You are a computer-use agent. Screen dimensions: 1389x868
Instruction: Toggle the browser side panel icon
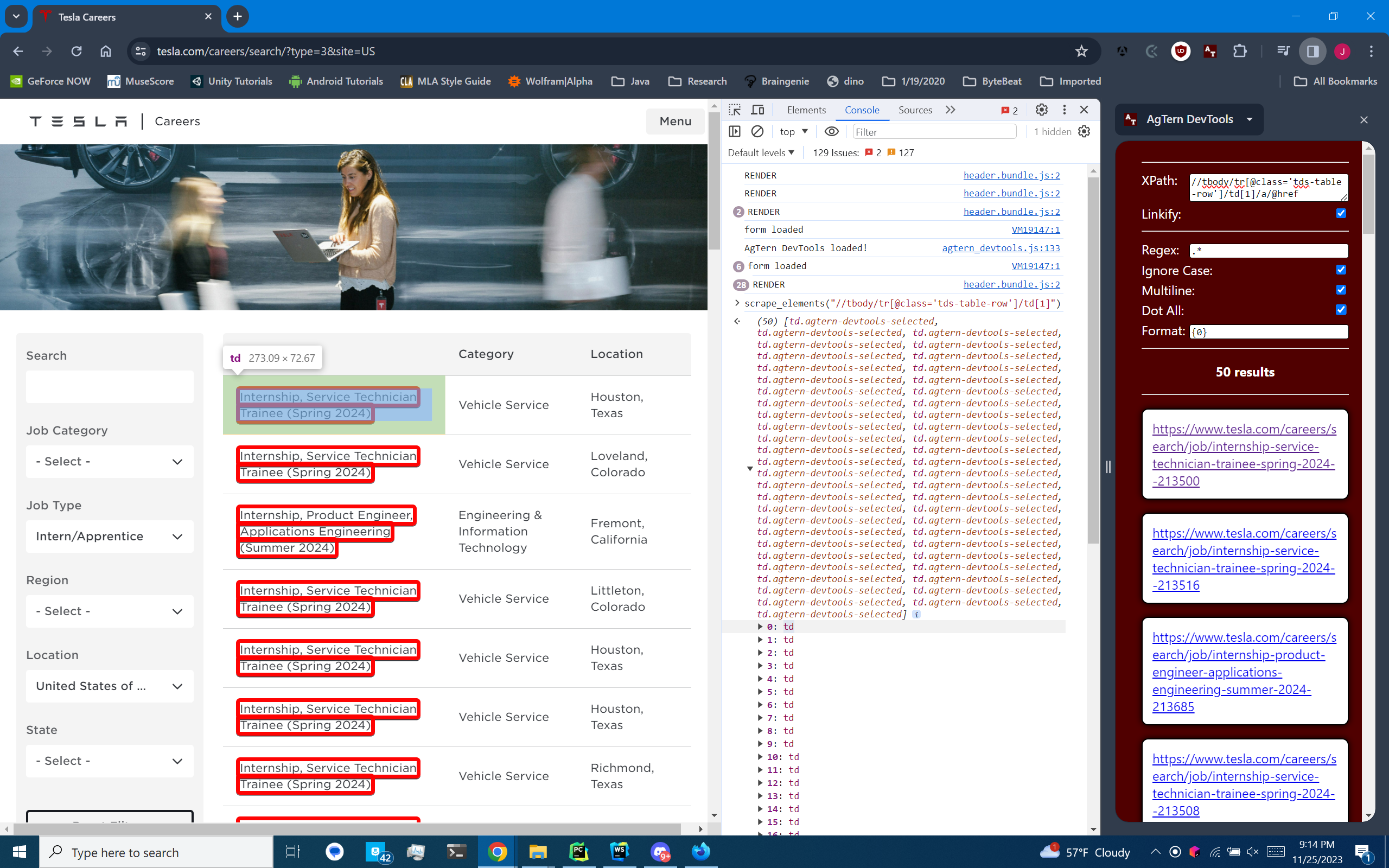pos(1312,51)
